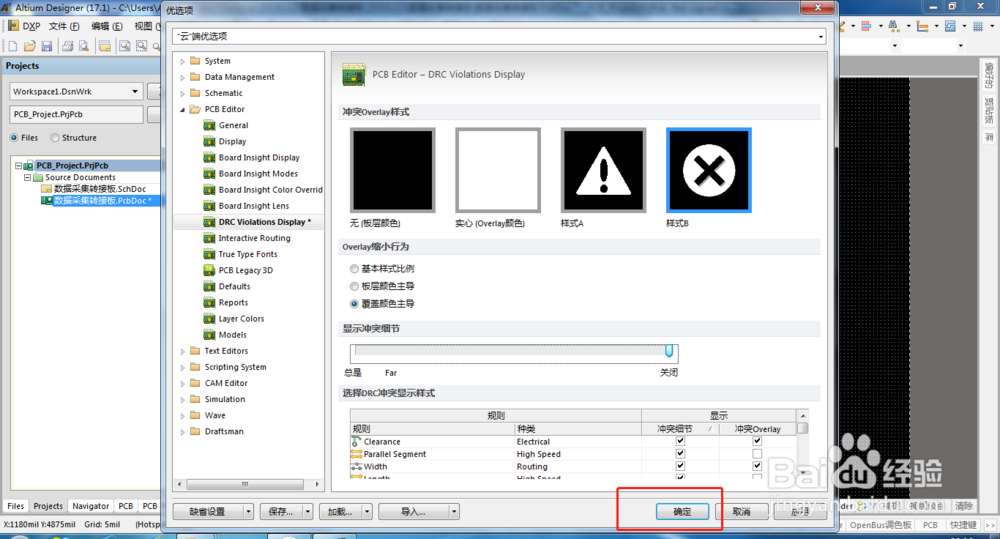Select the Style B cross-mark overlay thumbnail
The image size is (1000, 539).
coord(709,170)
